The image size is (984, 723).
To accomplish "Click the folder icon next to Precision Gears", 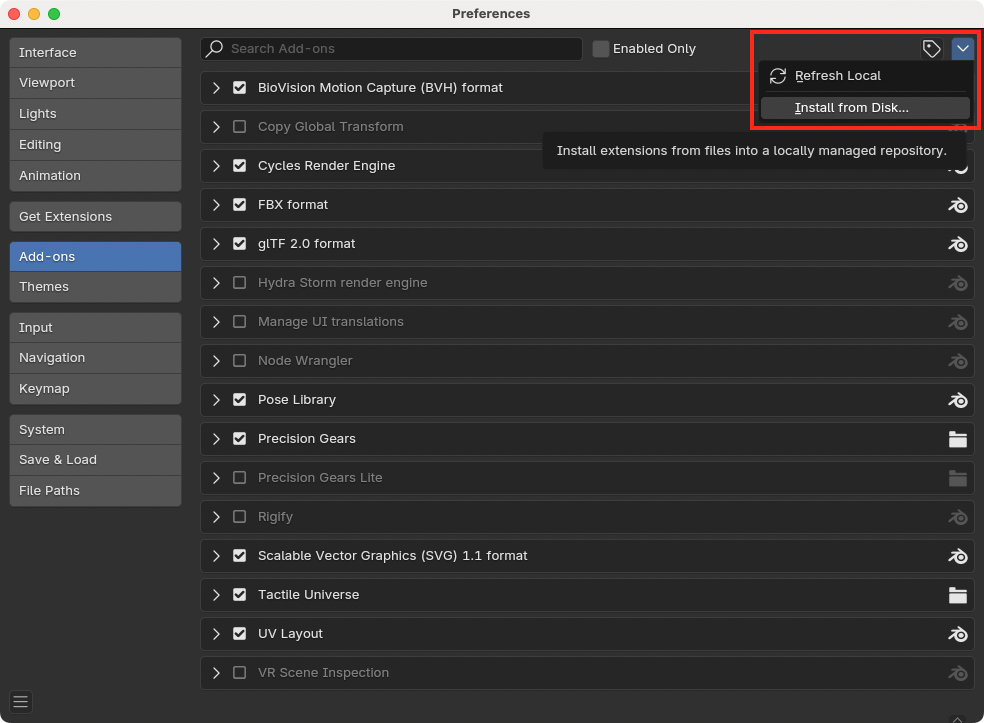I will (958, 439).
